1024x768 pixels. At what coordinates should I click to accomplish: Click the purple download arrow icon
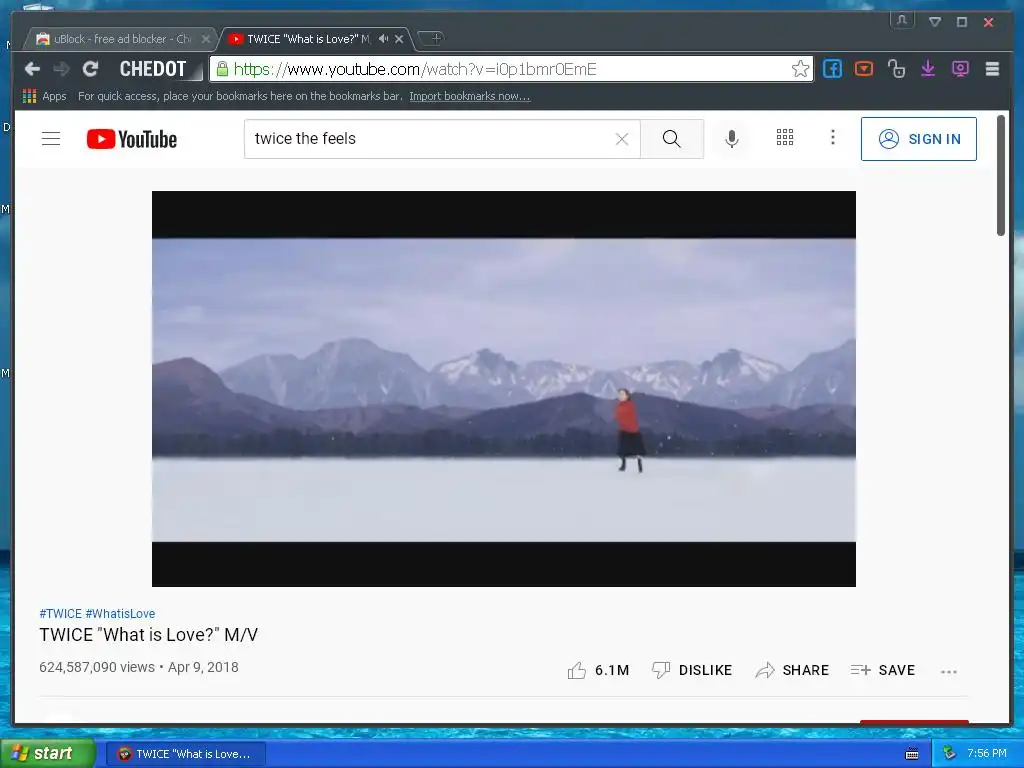coord(928,69)
